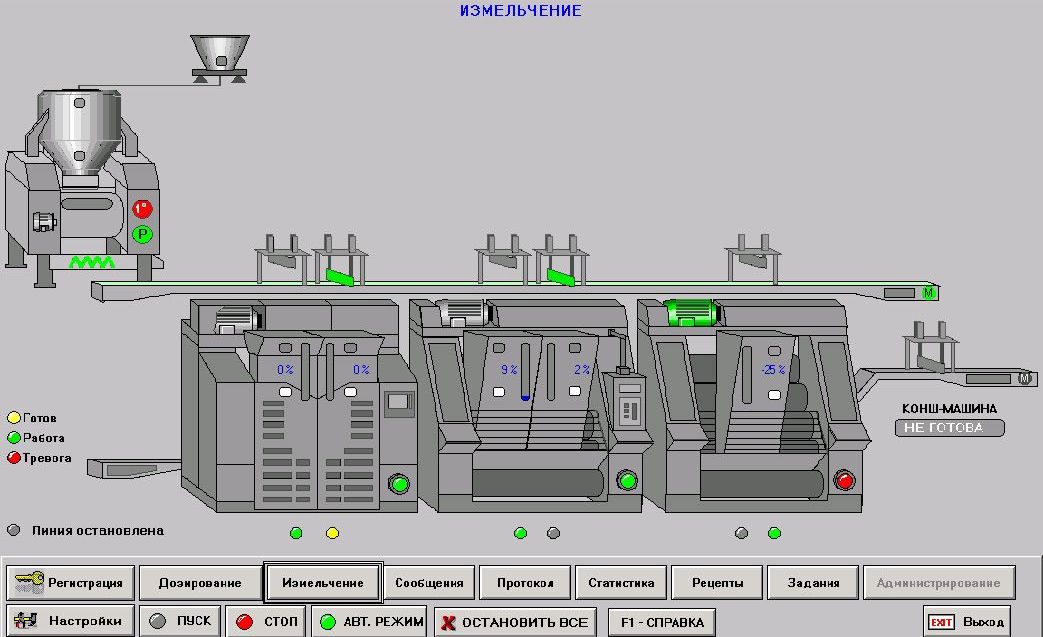This screenshot has height=637, width=1043.
Task: Click gray indicator below the third mill
Action: (x=742, y=533)
